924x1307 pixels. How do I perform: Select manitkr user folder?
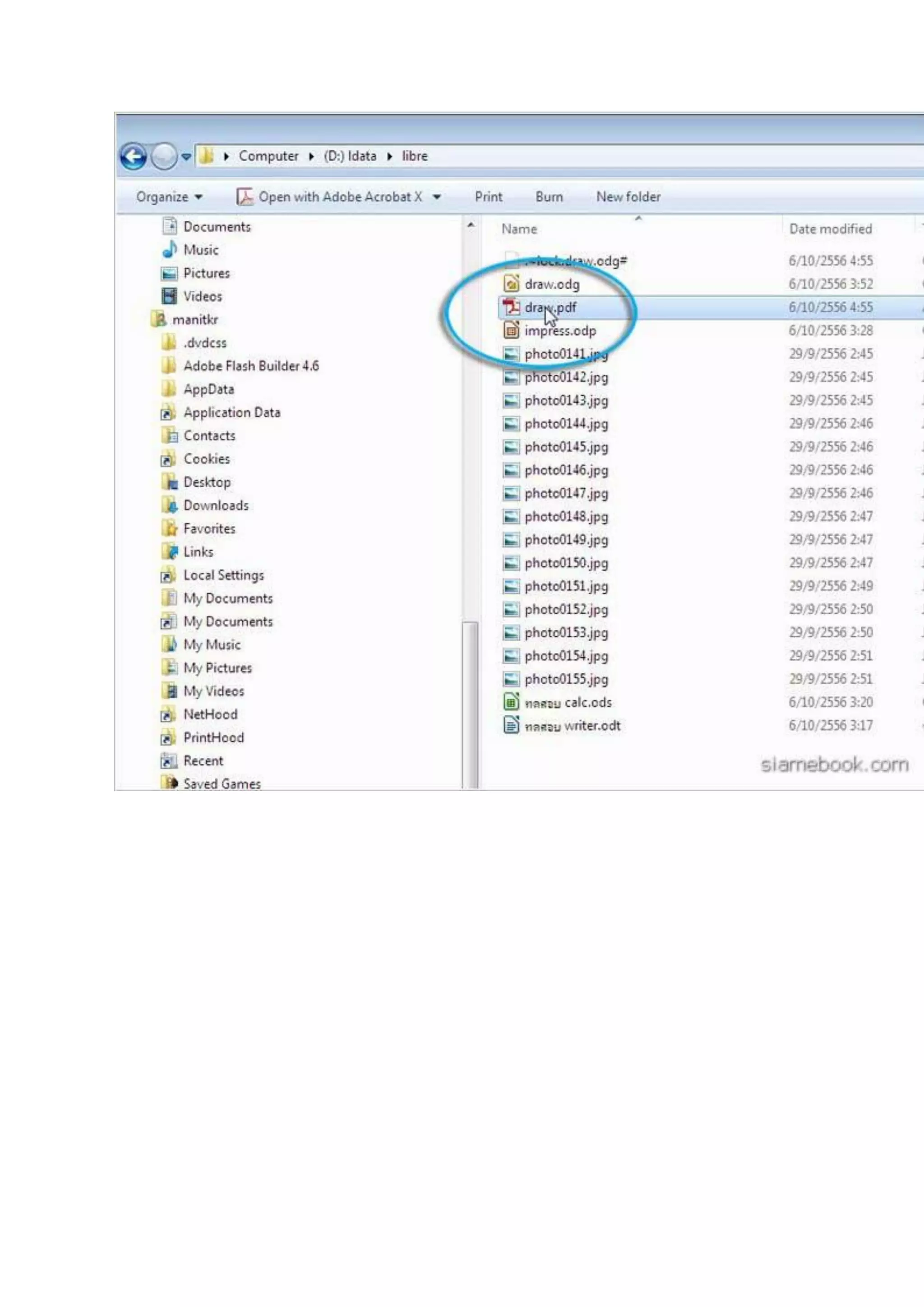pyautogui.click(x=195, y=320)
